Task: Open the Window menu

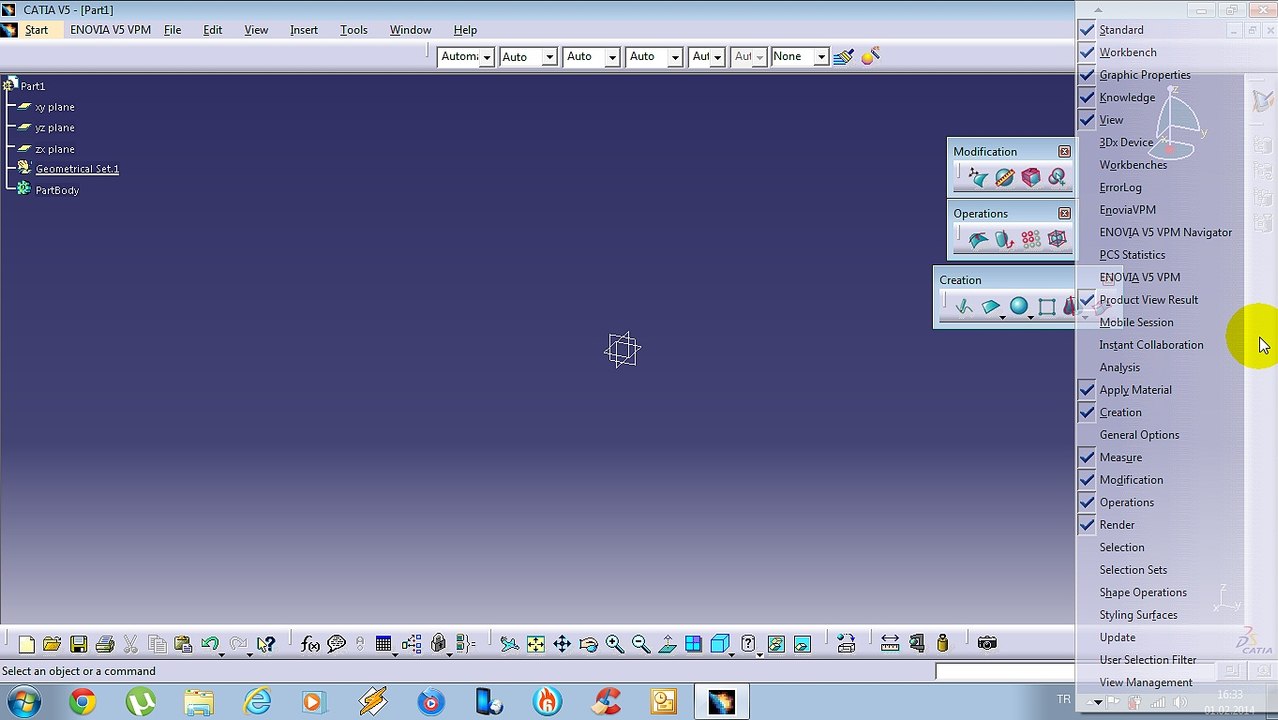Action: pyautogui.click(x=410, y=30)
